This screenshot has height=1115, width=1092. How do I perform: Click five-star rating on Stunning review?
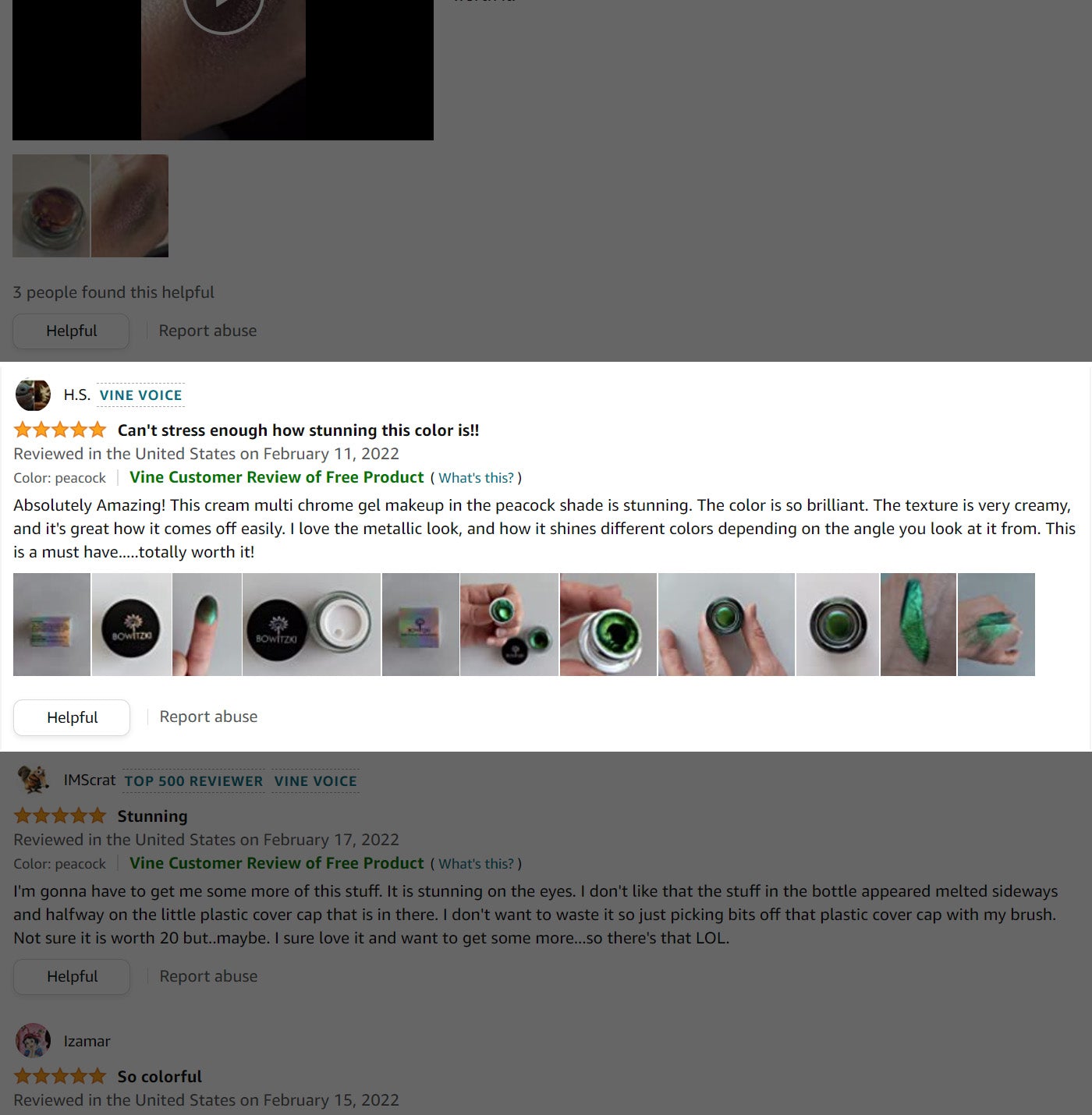coord(60,816)
